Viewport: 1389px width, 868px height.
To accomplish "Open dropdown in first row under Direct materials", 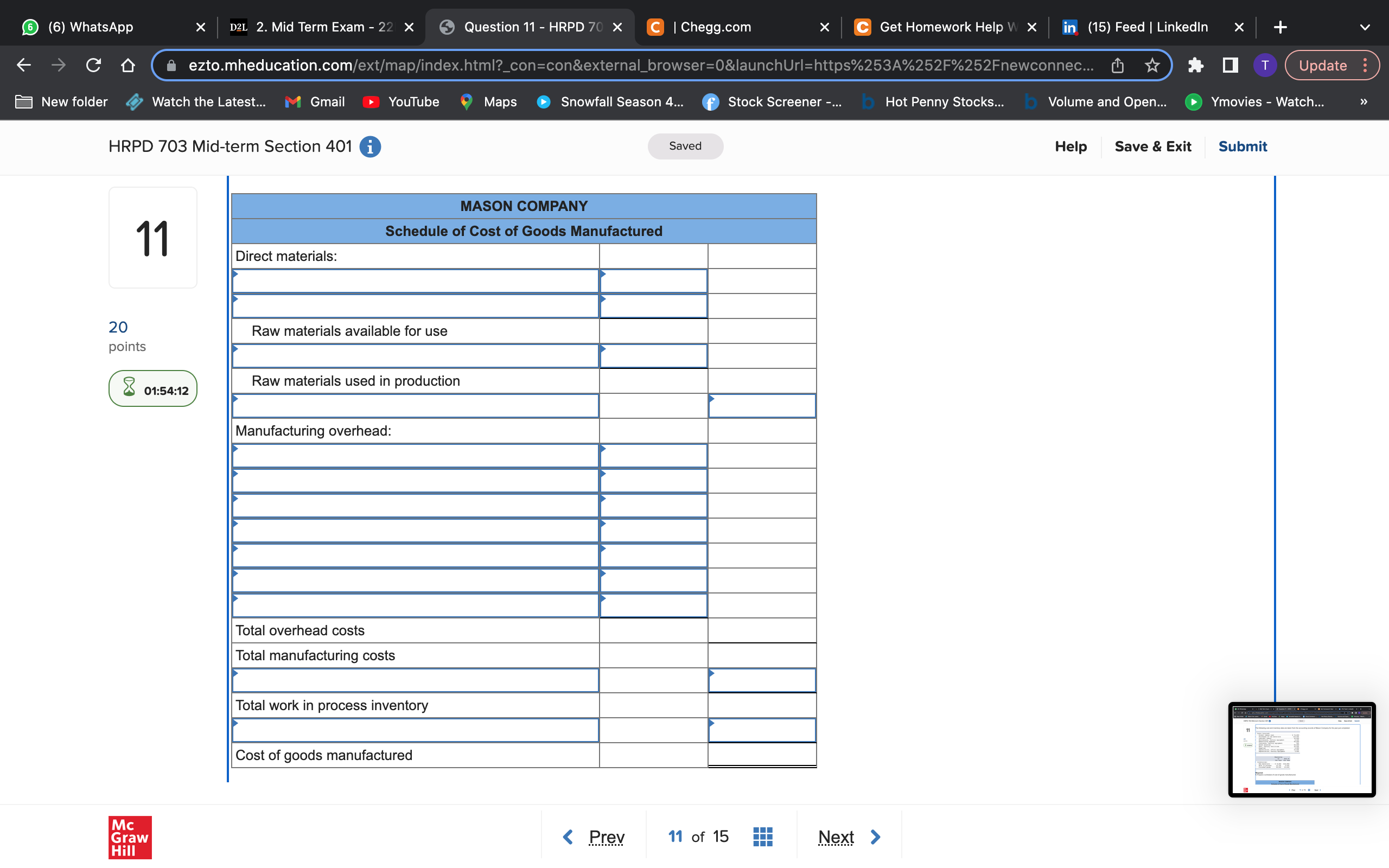I will [x=416, y=282].
